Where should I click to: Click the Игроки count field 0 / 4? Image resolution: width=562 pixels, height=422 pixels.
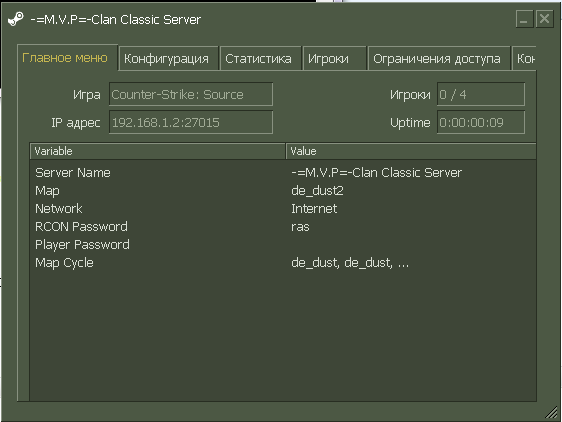click(x=481, y=94)
